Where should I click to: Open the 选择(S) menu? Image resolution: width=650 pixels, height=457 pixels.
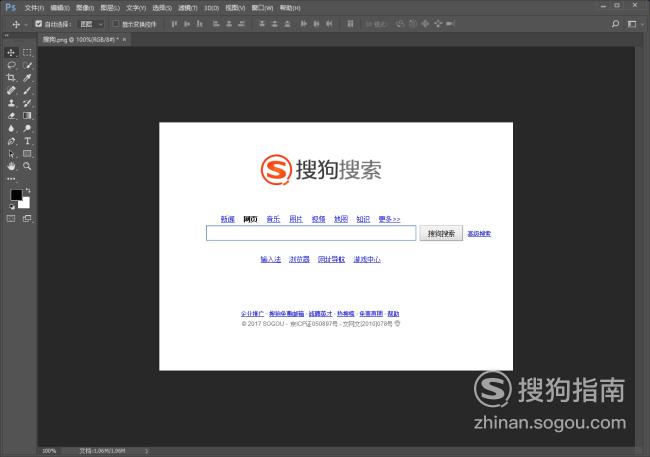pos(162,8)
